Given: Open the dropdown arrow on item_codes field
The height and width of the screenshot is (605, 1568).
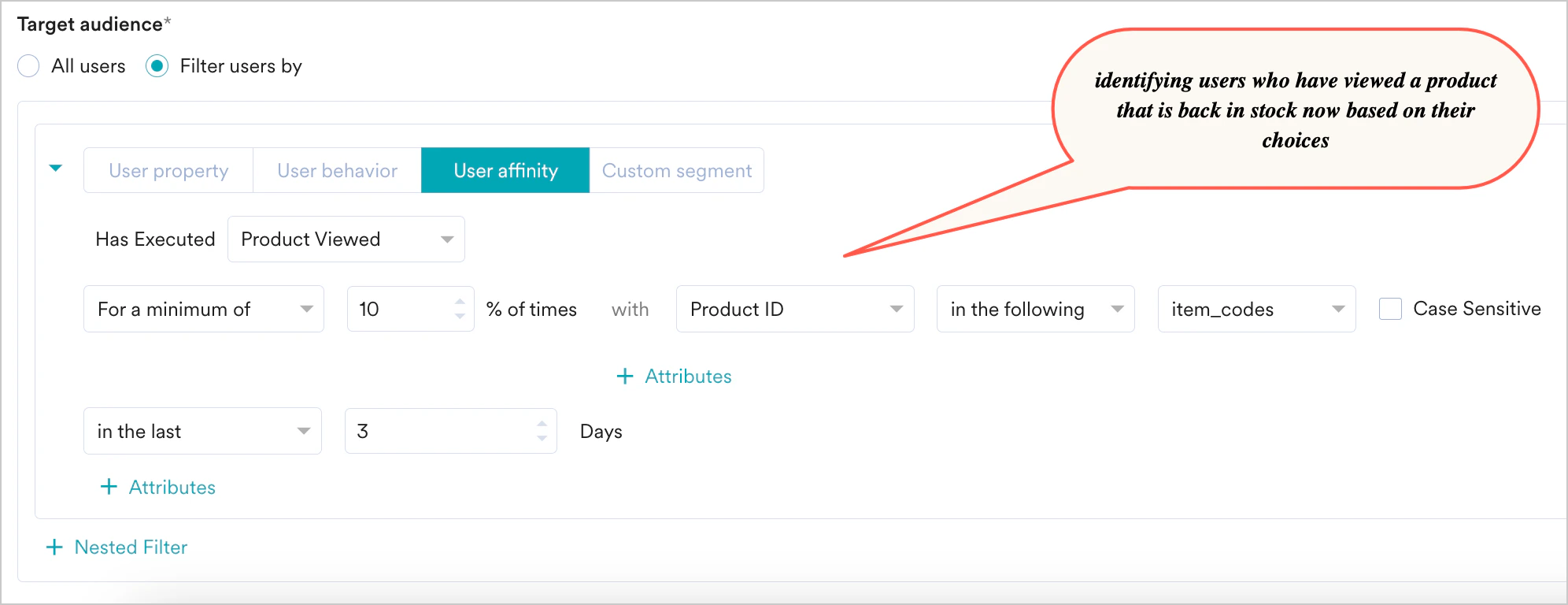Looking at the screenshot, I should click(x=1338, y=309).
